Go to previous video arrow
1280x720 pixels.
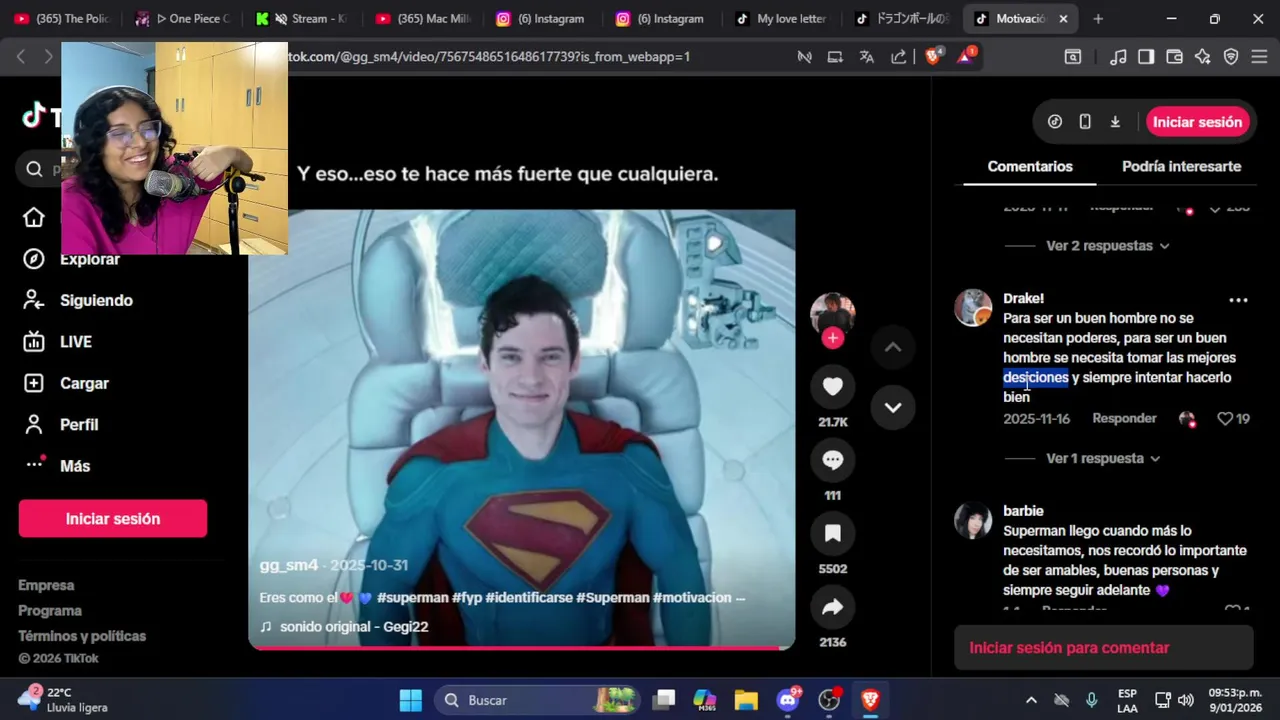(x=893, y=347)
